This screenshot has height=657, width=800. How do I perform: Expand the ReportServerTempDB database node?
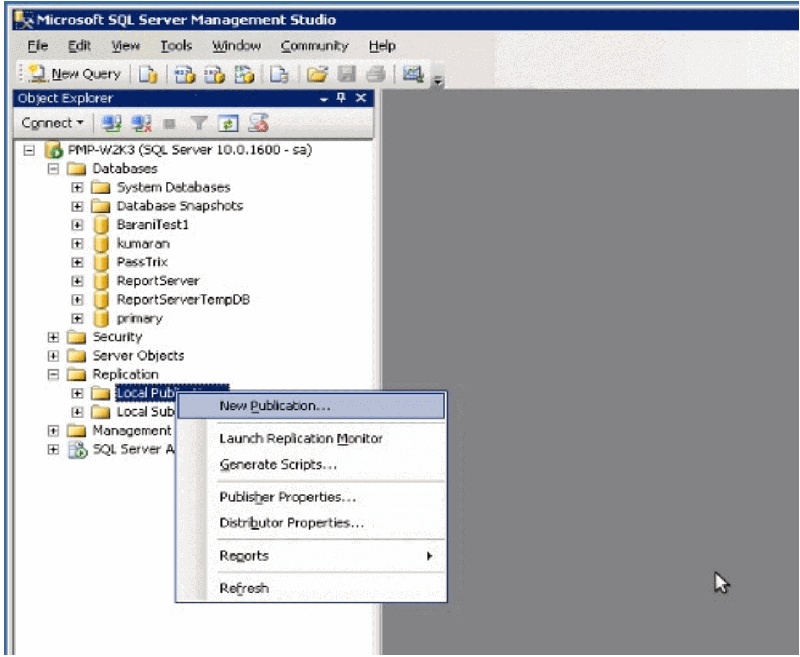pos(77,300)
